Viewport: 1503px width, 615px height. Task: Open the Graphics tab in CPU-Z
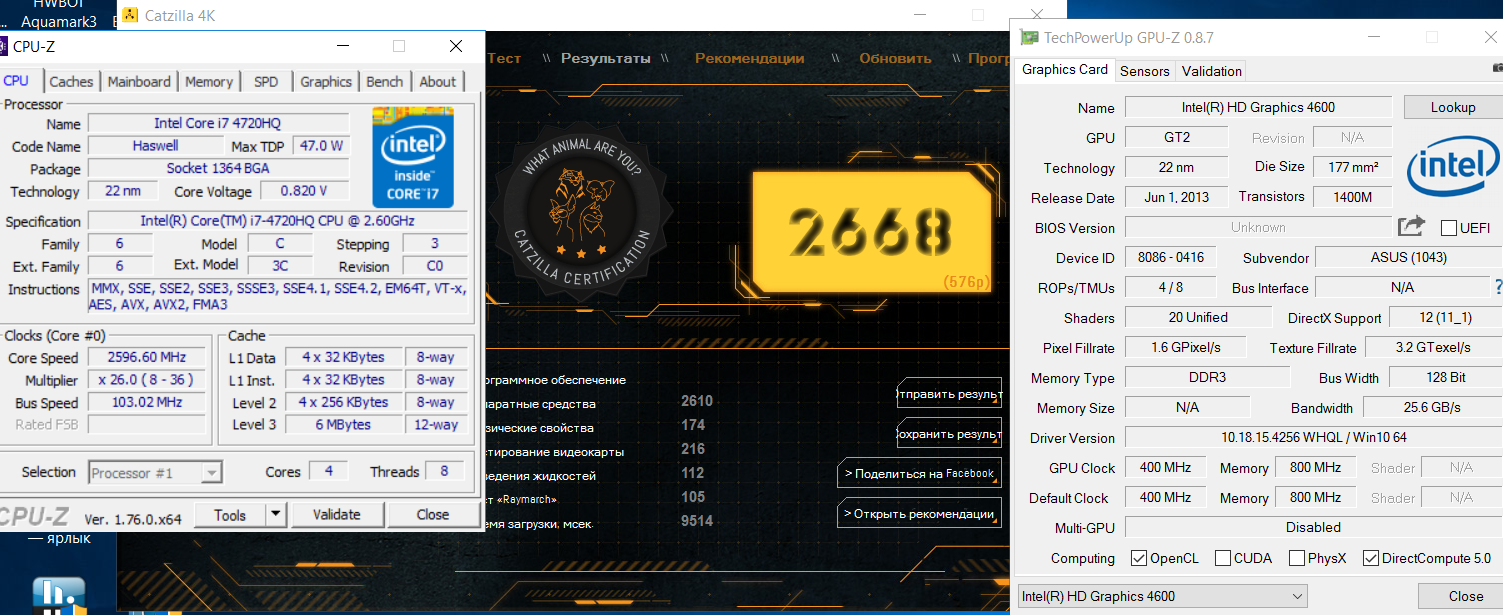326,82
